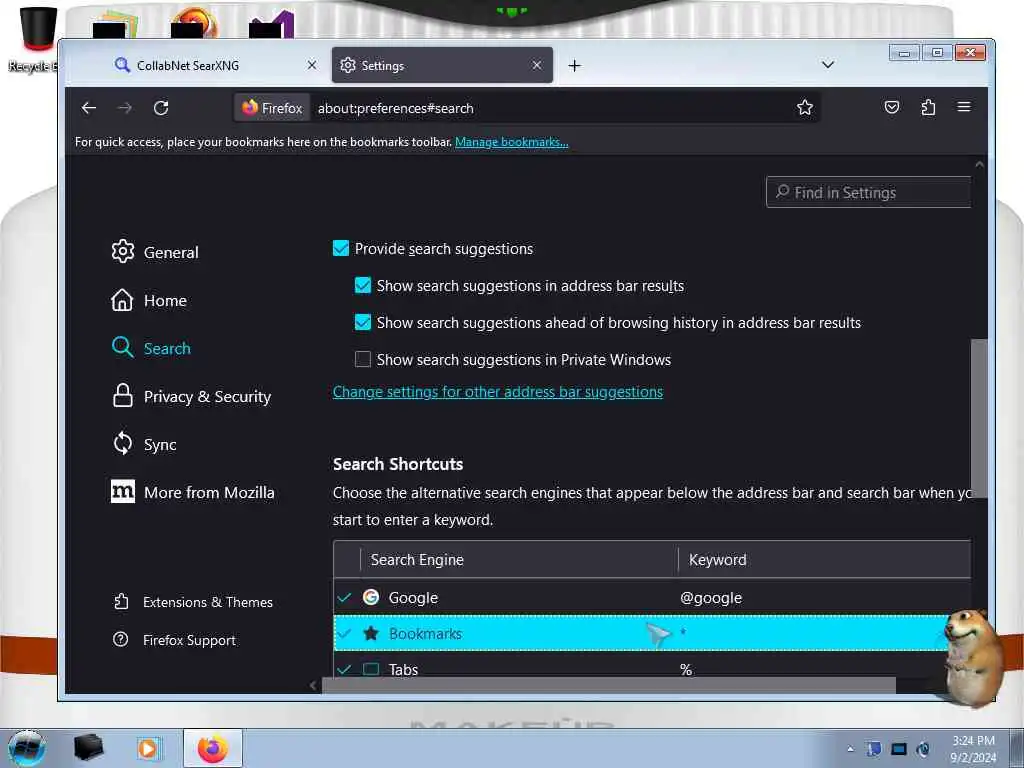This screenshot has width=1024, height=768.
Task: Click the Tabs row icon
Action: [x=371, y=669]
